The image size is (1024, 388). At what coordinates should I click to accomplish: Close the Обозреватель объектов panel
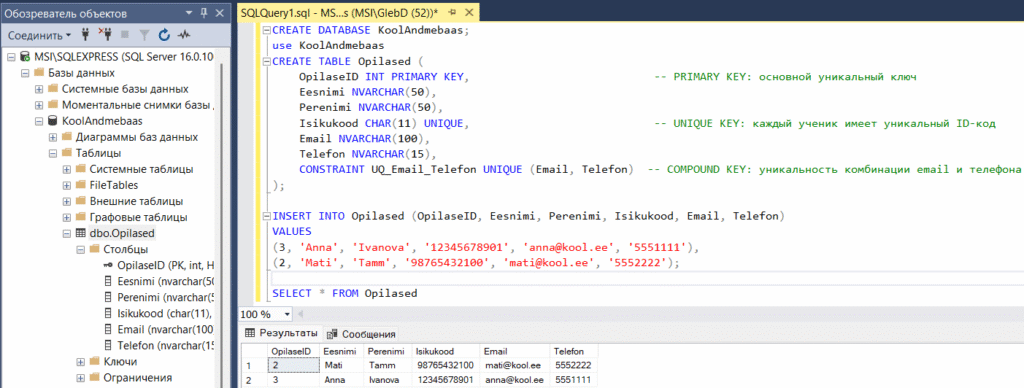click(x=220, y=12)
